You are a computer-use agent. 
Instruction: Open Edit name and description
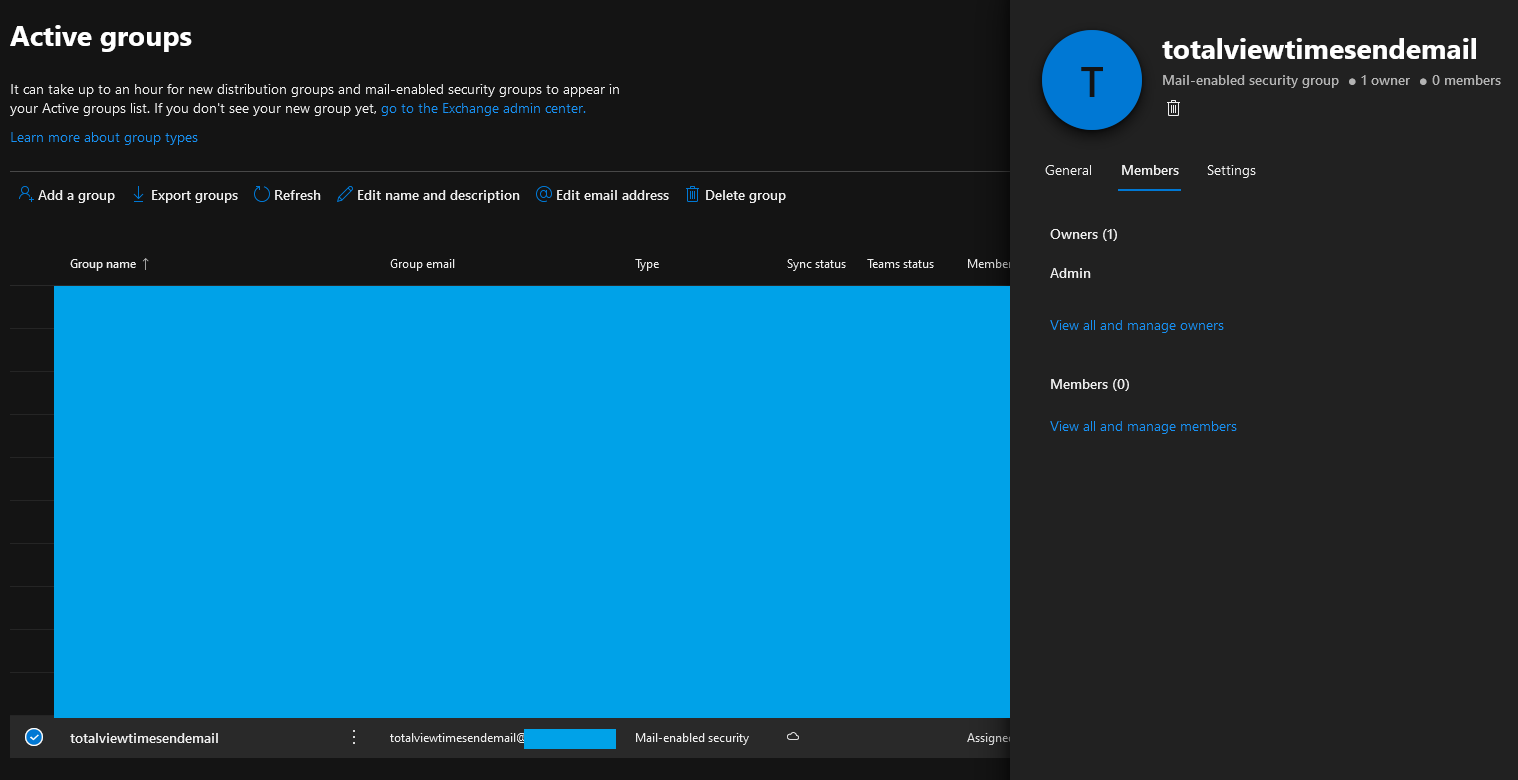coord(428,195)
